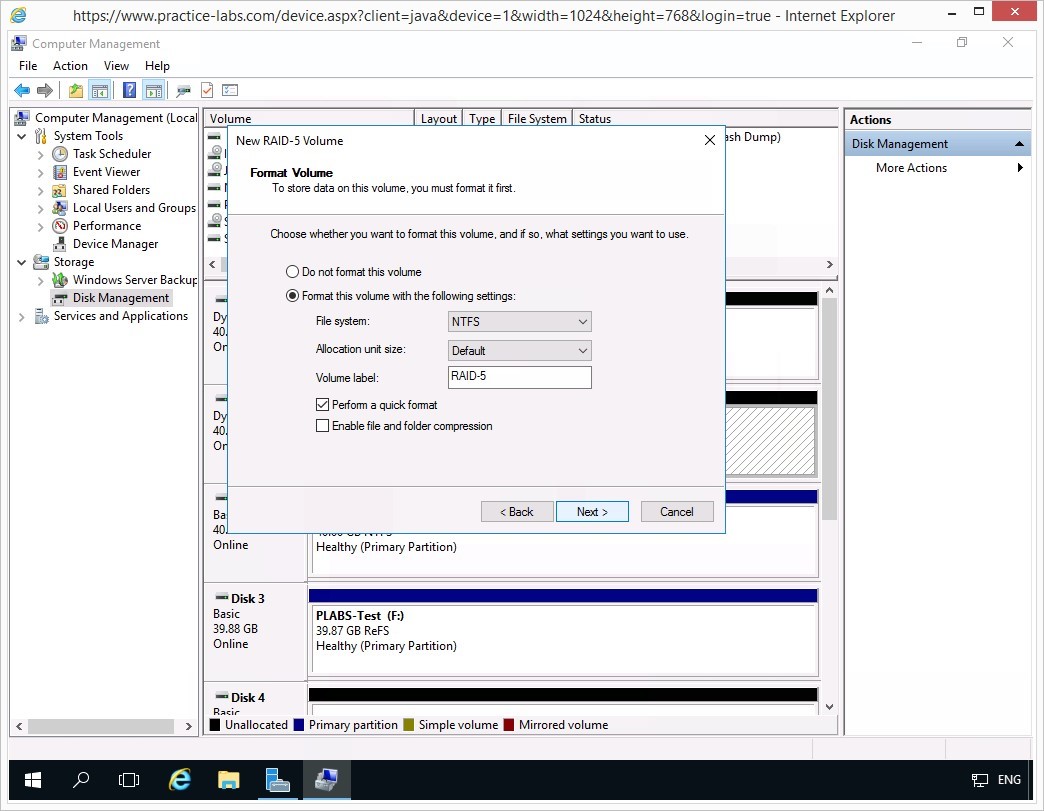This screenshot has height=811, width=1044.
Task: Click the blue Back arrow in toolbar
Action: point(22,91)
